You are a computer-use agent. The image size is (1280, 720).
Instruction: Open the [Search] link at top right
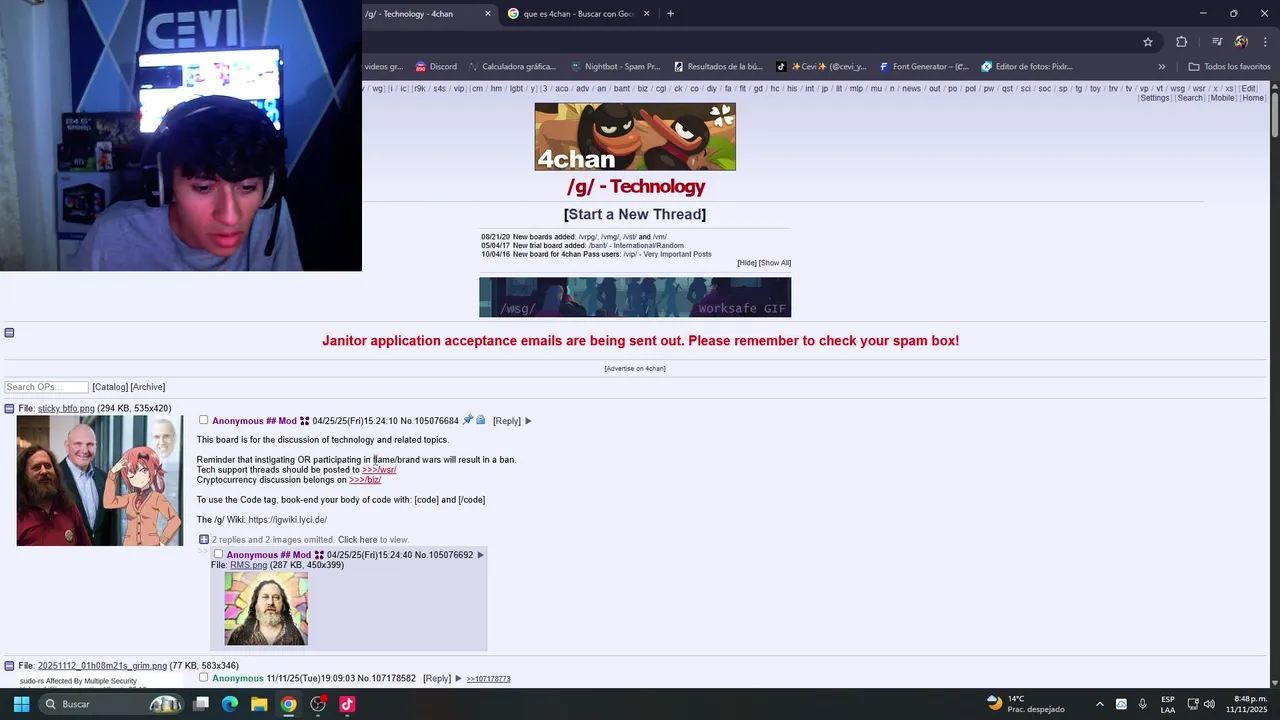click(x=1190, y=98)
